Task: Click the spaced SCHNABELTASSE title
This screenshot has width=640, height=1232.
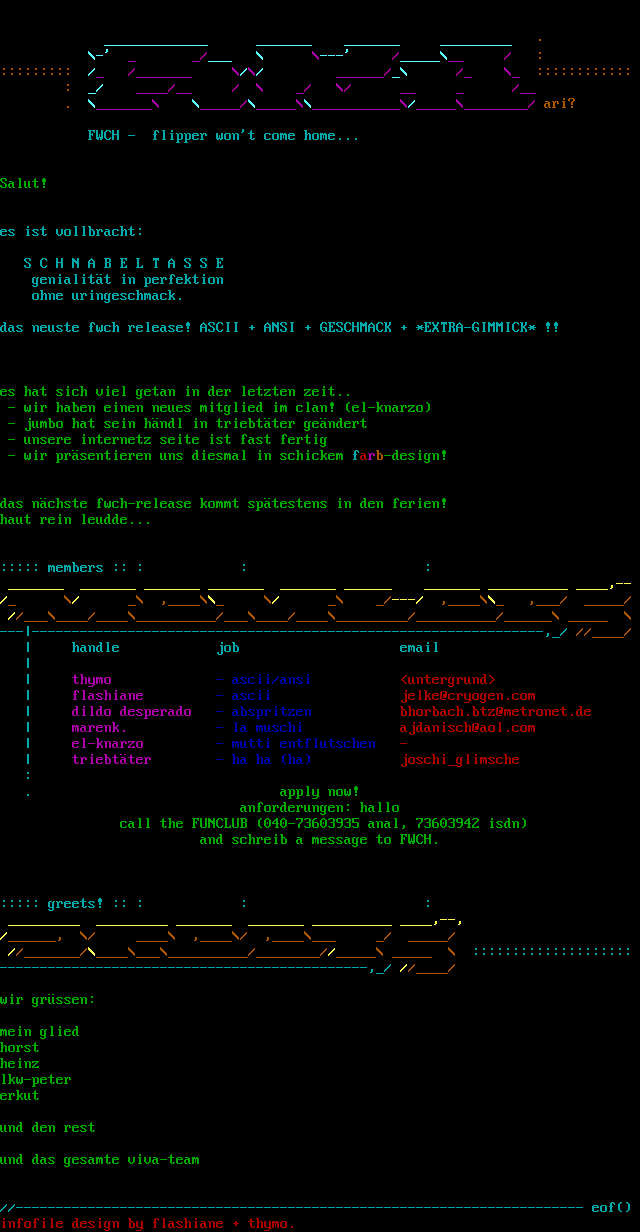Action: [x=124, y=264]
